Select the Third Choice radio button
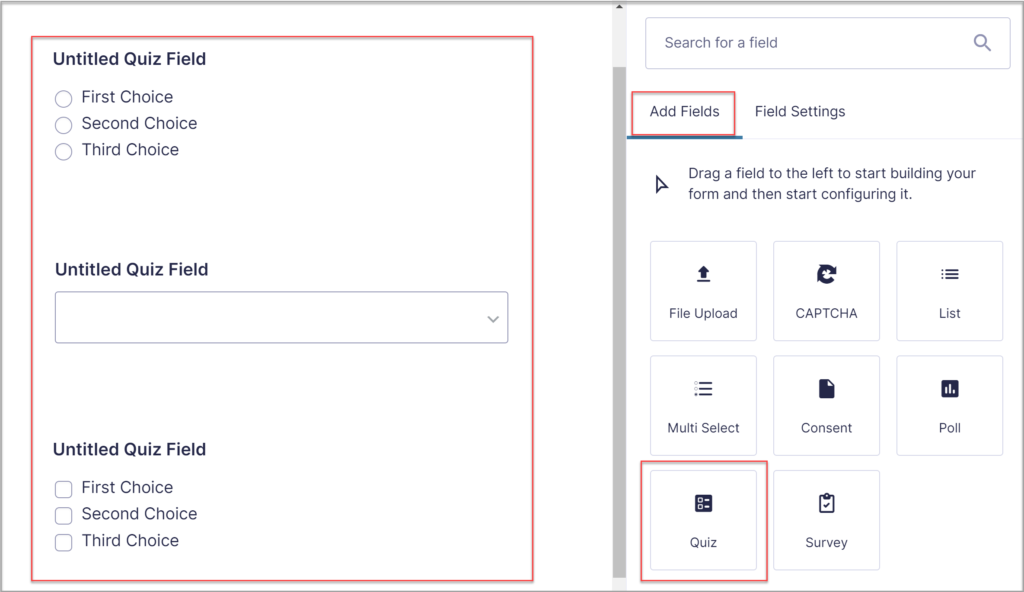The image size is (1024, 592). [63, 151]
